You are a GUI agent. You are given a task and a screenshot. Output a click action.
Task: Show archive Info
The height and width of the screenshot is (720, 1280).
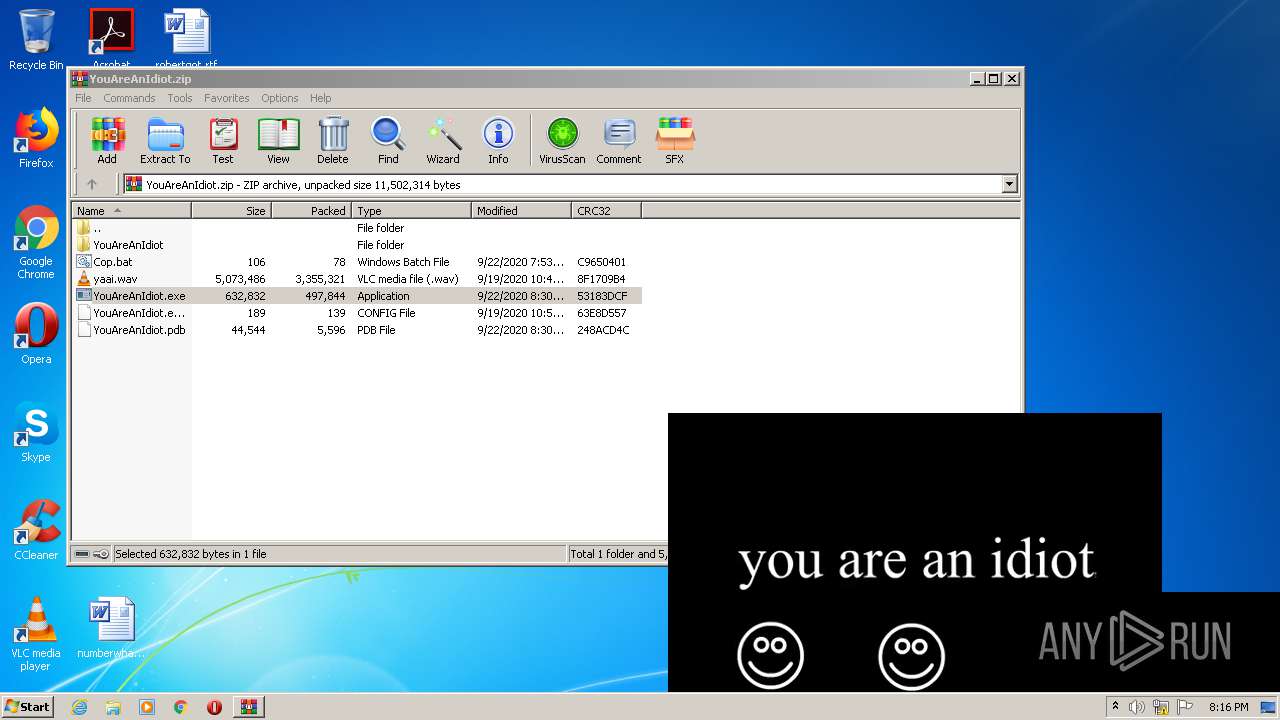498,141
